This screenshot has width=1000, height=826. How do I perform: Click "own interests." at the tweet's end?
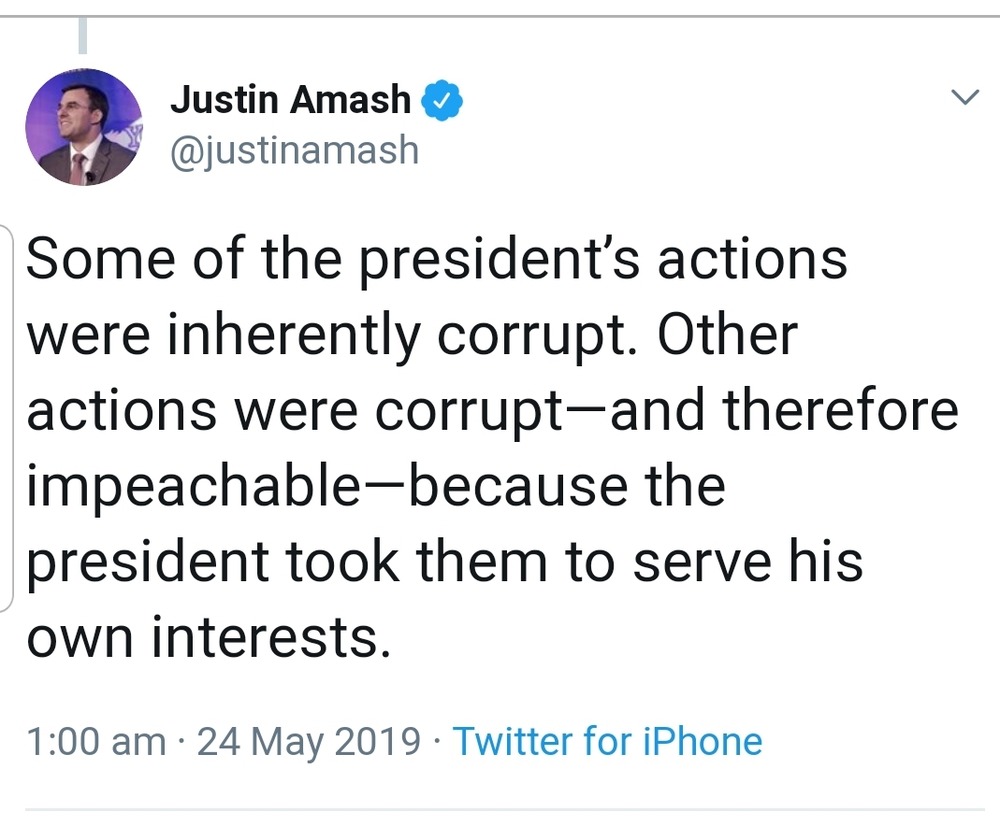point(206,637)
